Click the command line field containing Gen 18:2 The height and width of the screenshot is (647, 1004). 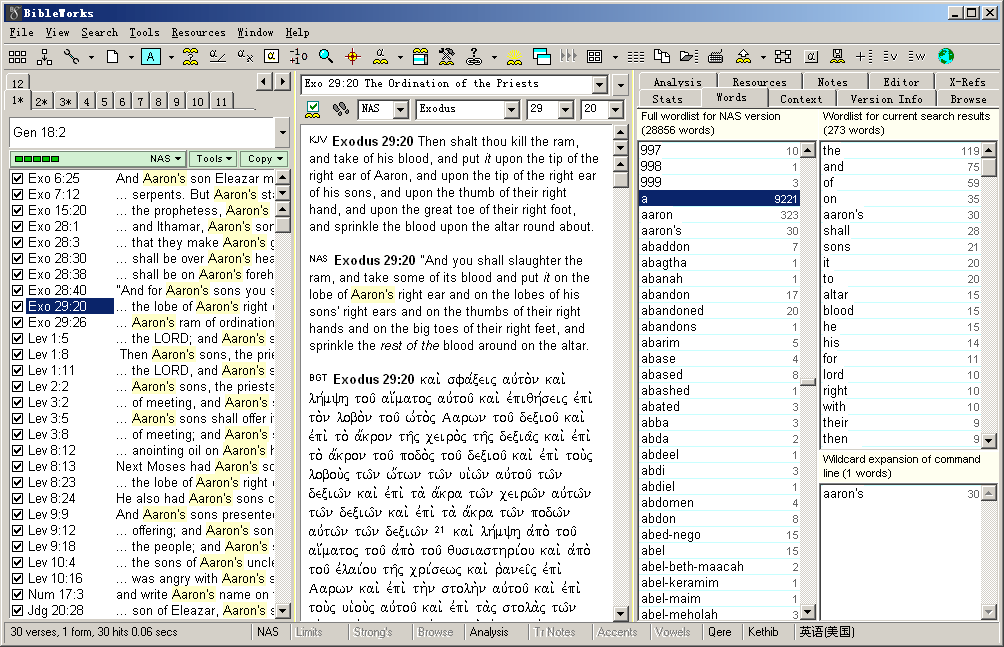143,133
